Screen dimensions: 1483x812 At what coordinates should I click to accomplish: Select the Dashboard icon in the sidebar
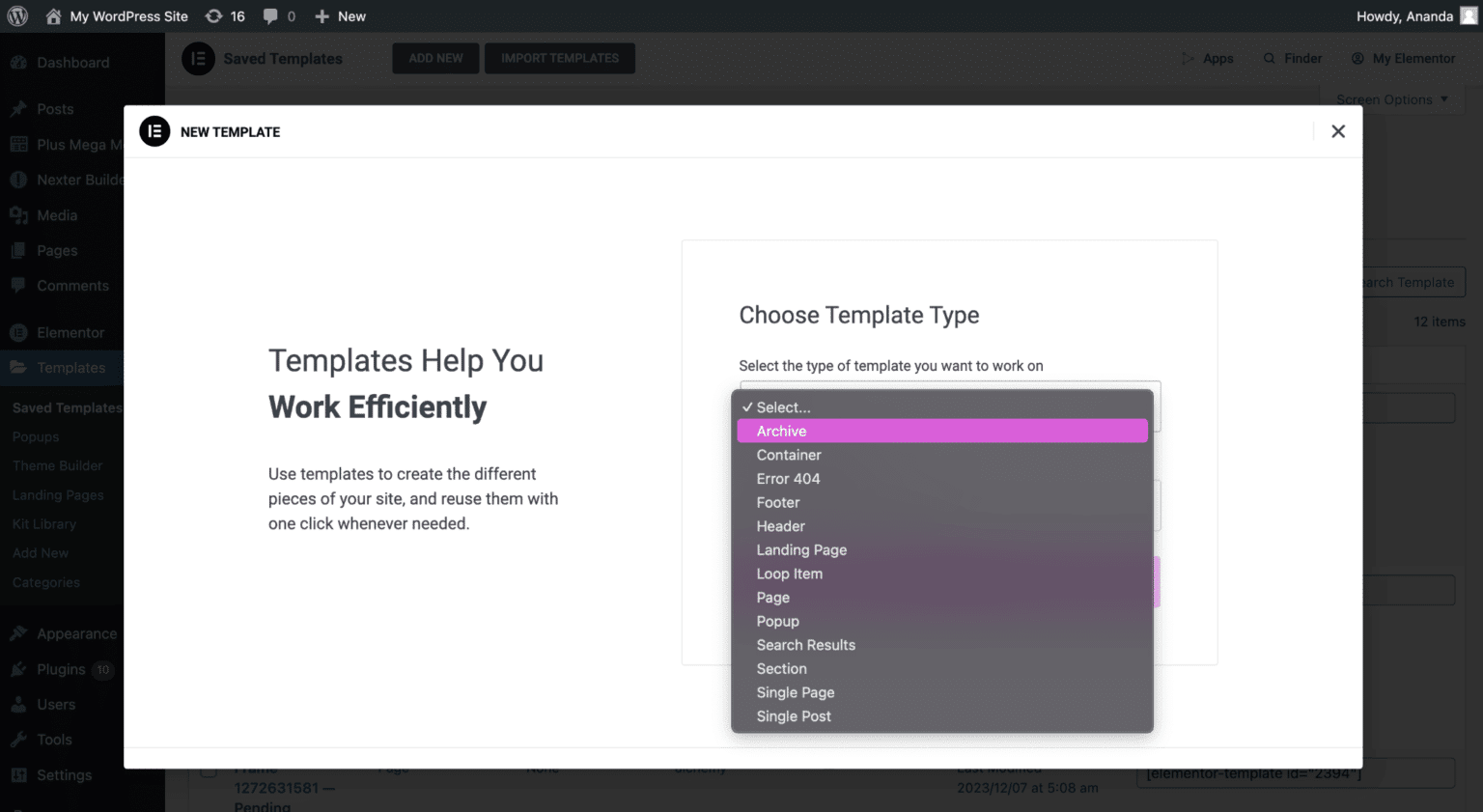[x=19, y=62]
